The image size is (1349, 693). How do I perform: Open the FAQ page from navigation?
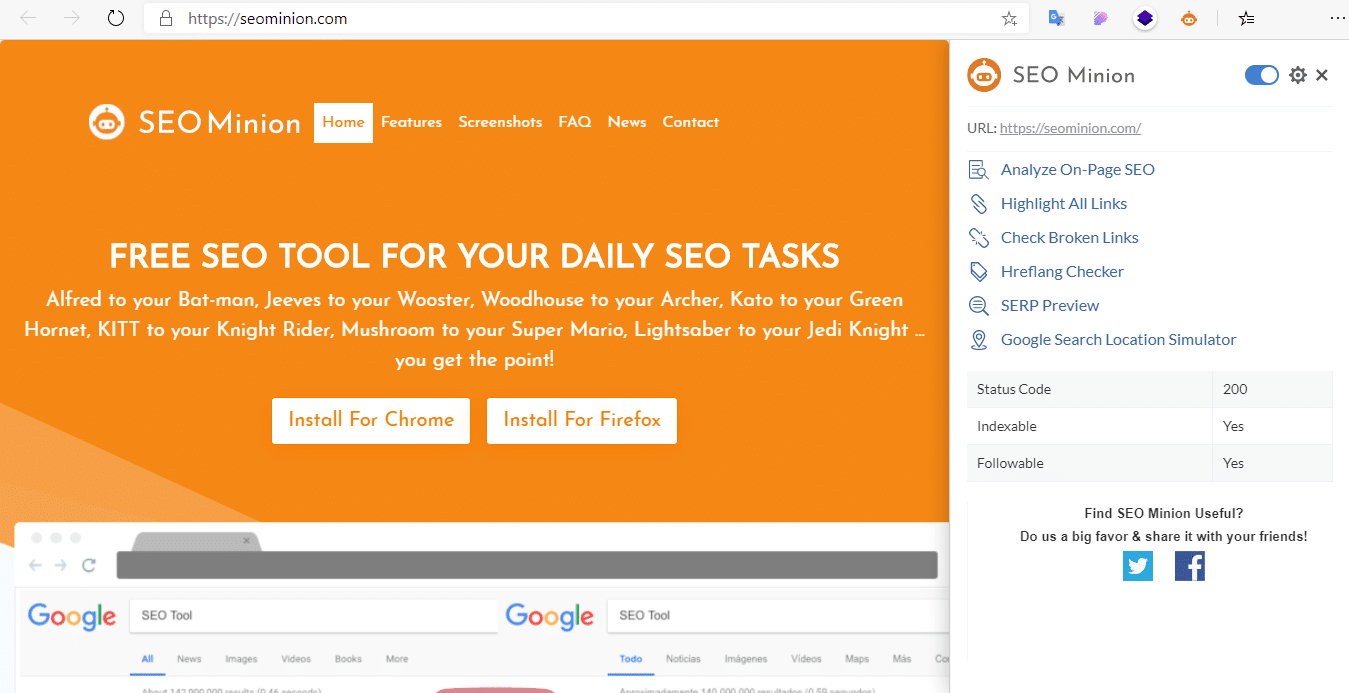click(574, 122)
